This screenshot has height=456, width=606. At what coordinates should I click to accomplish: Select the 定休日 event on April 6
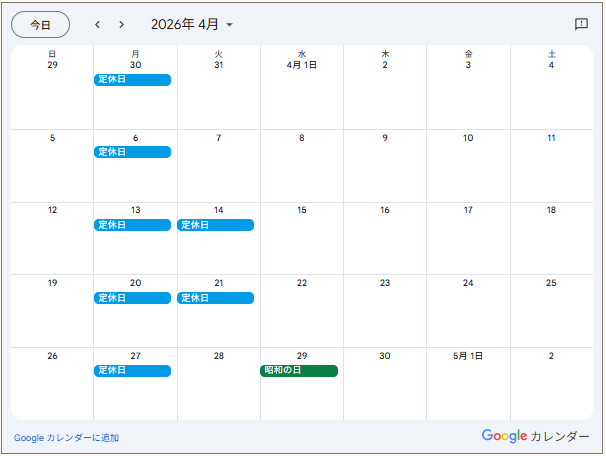(x=133, y=152)
